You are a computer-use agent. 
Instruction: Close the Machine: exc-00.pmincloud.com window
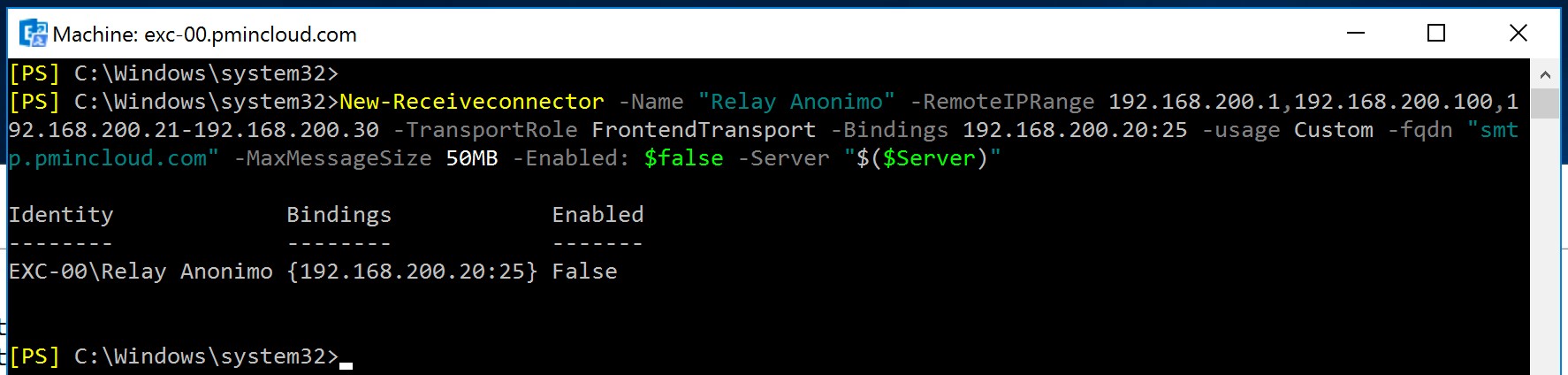point(1518,34)
